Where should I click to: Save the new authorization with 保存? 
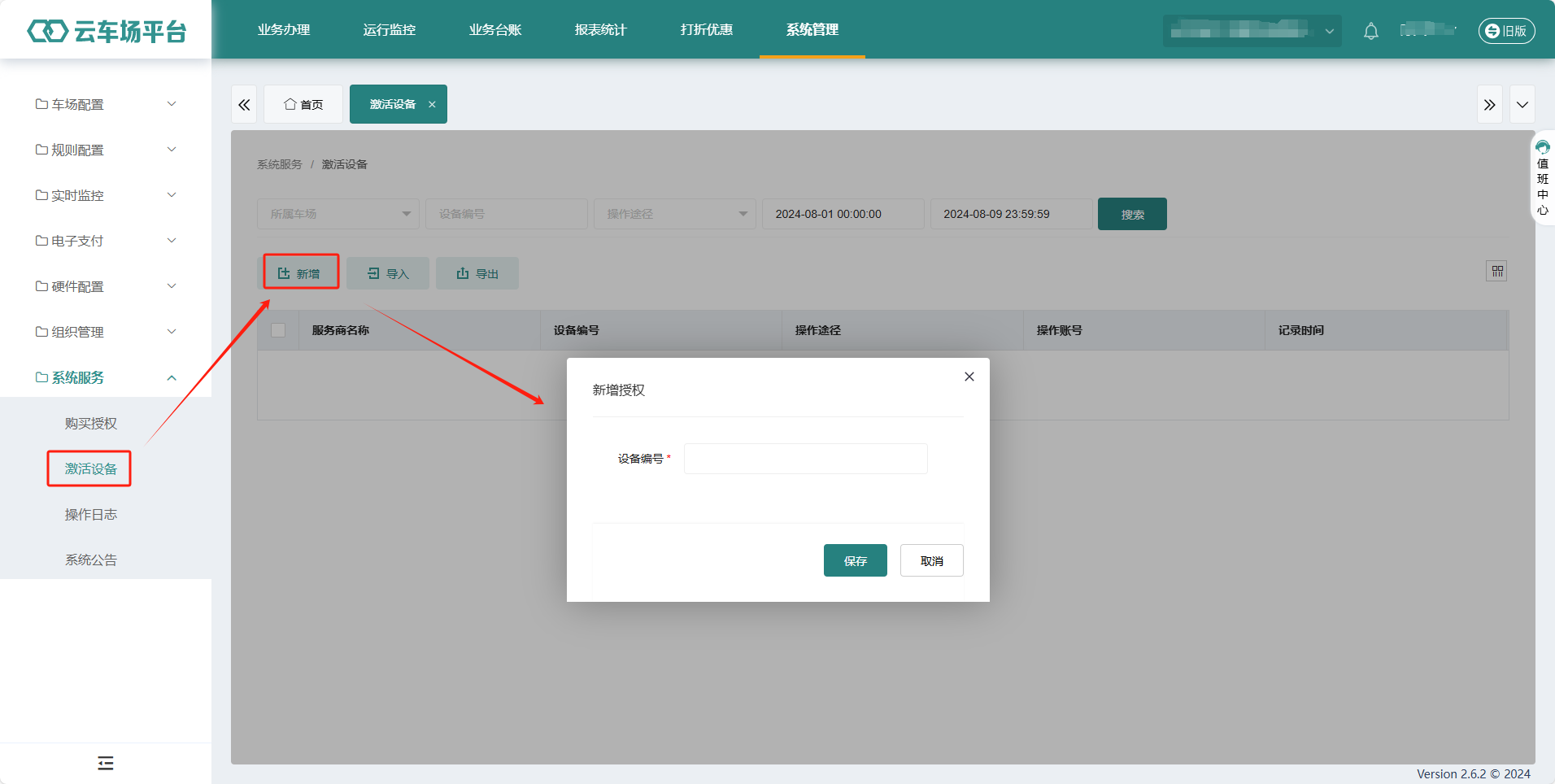click(856, 560)
